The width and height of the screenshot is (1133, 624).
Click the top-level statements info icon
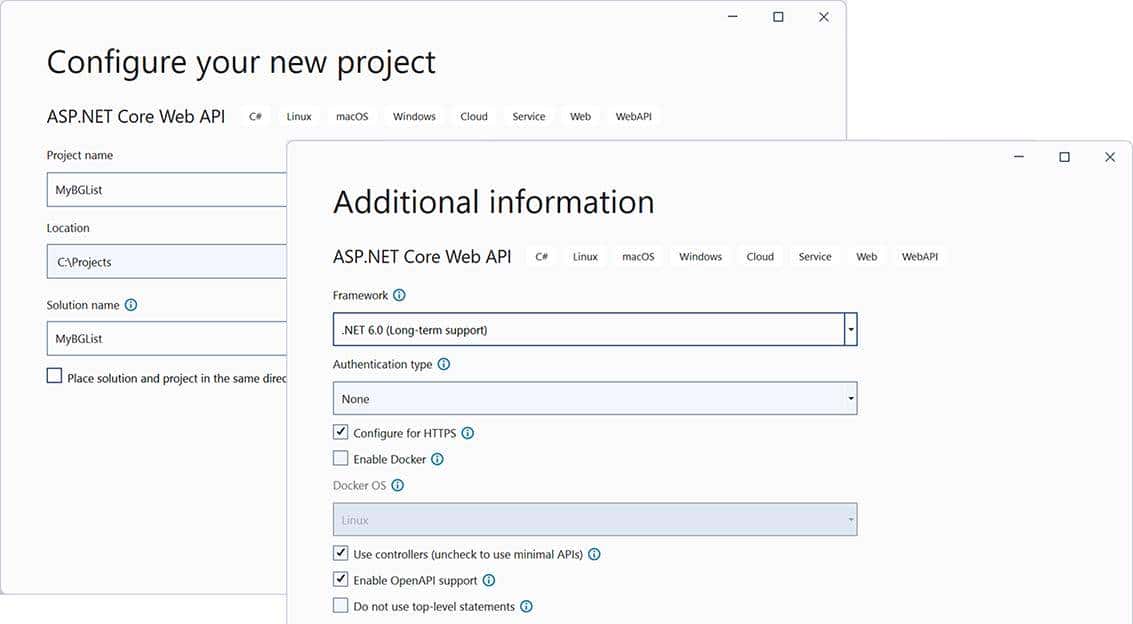coord(528,606)
